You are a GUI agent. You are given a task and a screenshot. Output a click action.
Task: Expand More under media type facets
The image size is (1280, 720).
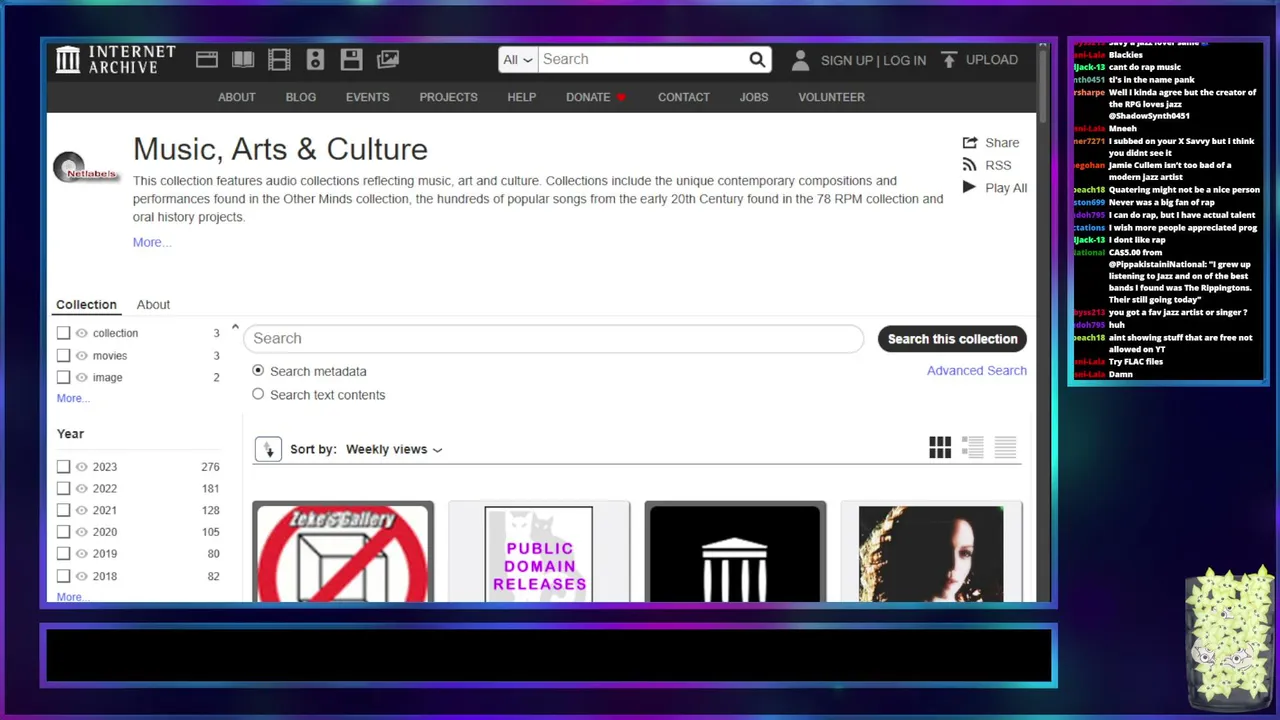tap(73, 398)
